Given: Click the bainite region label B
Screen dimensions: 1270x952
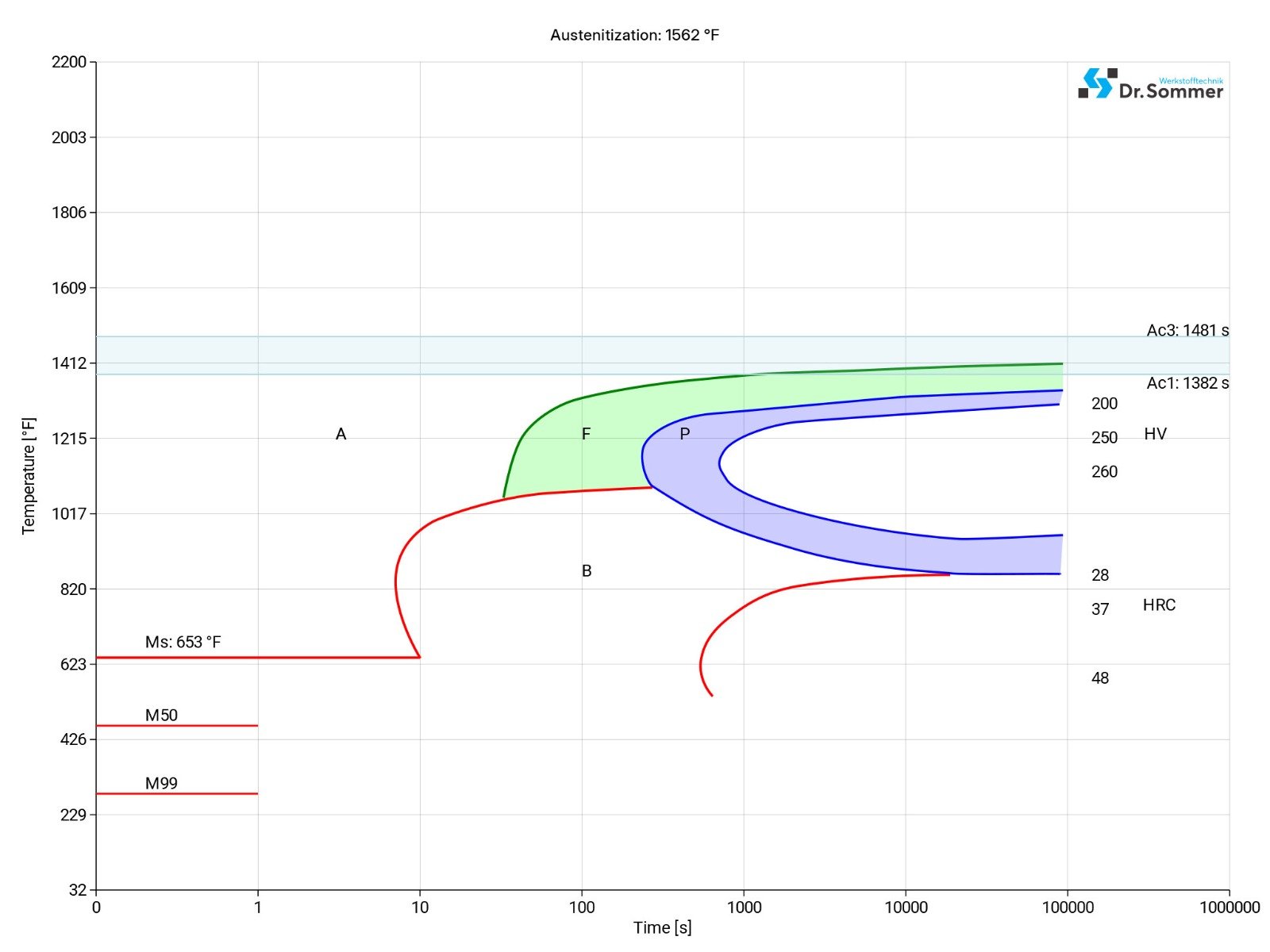Looking at the screenshot, I should click(x=586, y=570).
